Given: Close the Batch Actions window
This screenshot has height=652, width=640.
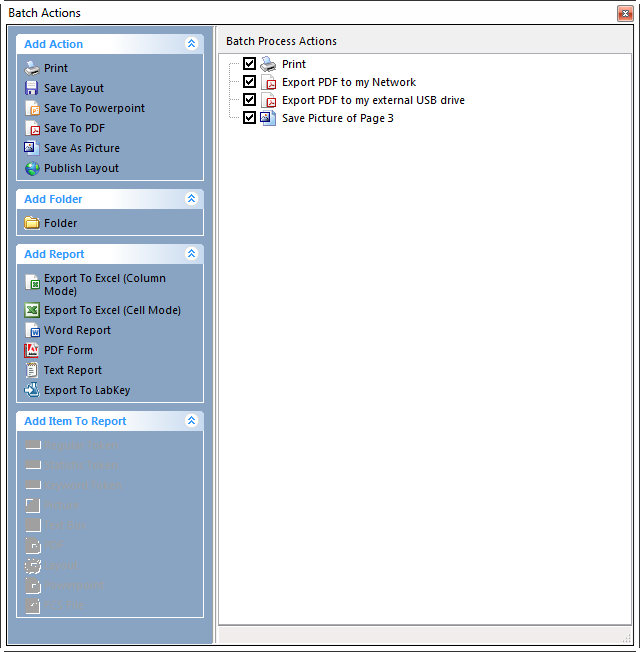Looking at the screenshot, I should point(624,13).
